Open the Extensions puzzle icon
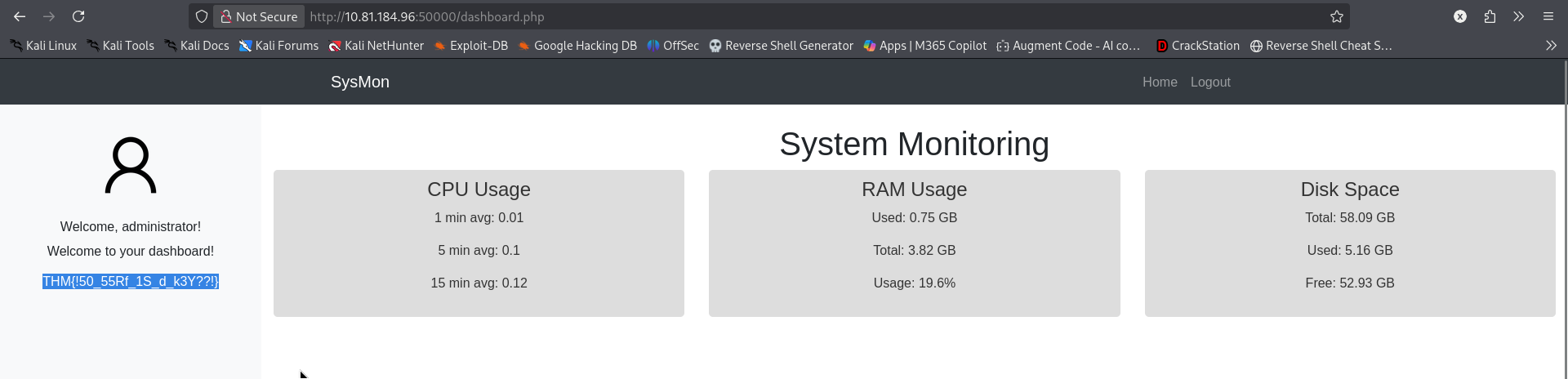Screen dimensions: 1568x379 click(1490, 16)
